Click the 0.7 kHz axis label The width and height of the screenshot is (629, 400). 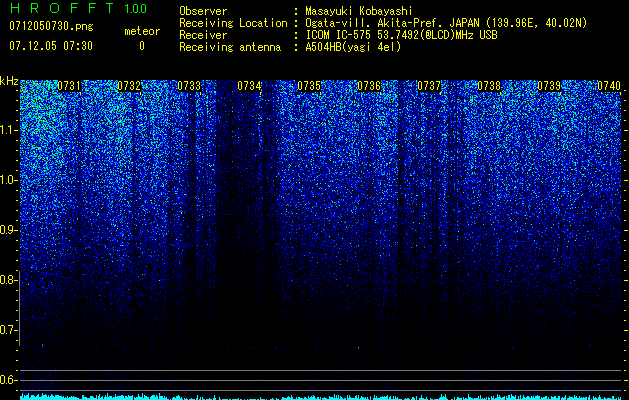9,330
